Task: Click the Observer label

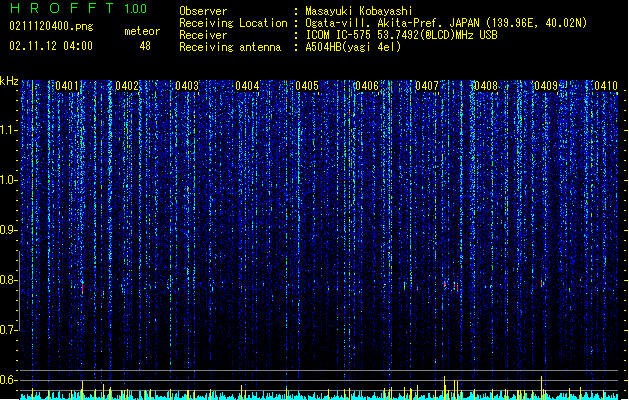Action: click(203, 11)
